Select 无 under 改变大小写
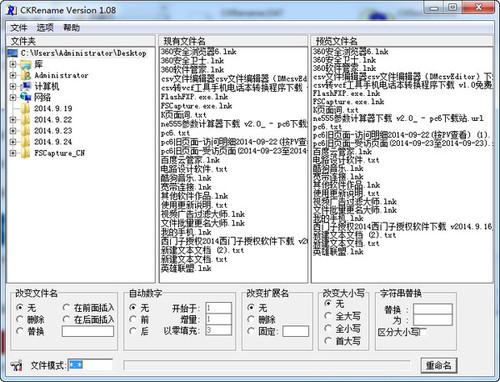The image size is (500, 382). coord(328,303)
